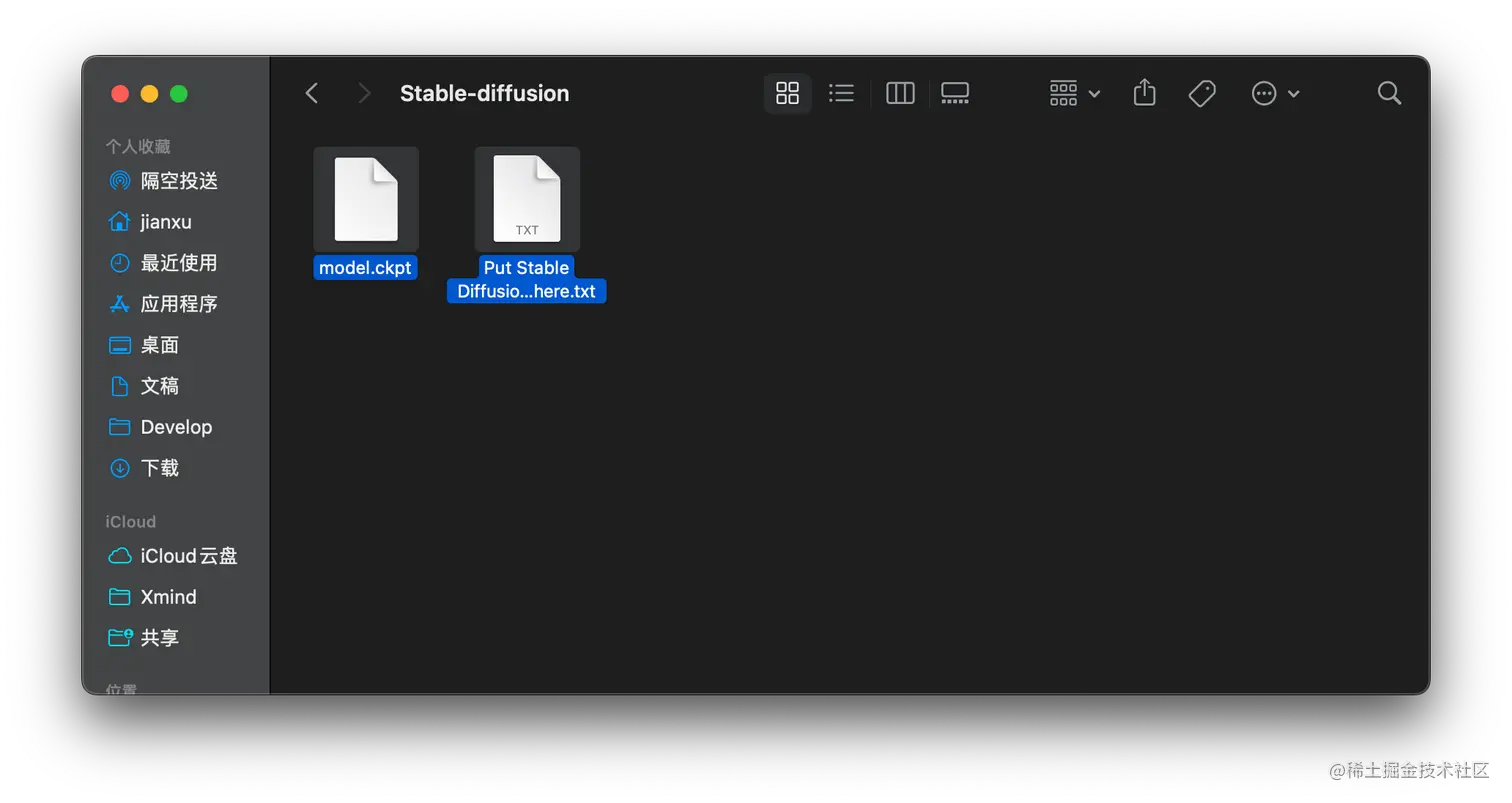The image size is (1512, 803).
Task: Open 隔空投送 in the sidebar
Action: click(x=179, y=181)
